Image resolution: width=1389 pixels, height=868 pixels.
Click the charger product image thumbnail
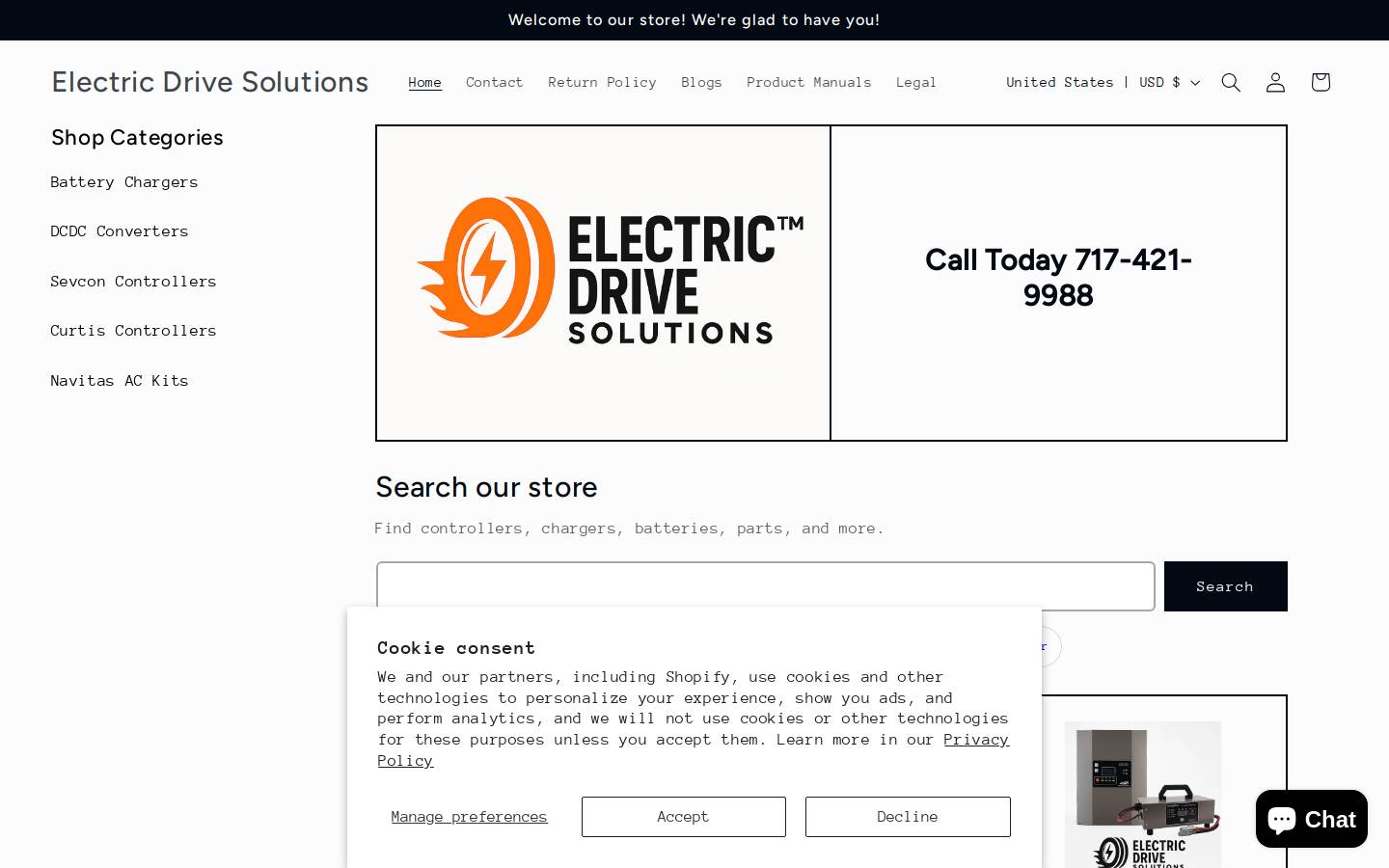[1143, 795]
